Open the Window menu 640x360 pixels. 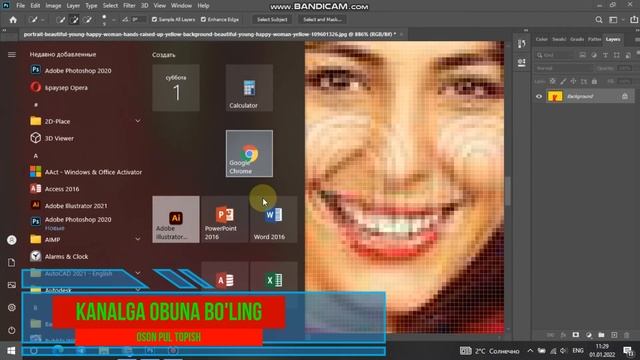coord(181,6)
